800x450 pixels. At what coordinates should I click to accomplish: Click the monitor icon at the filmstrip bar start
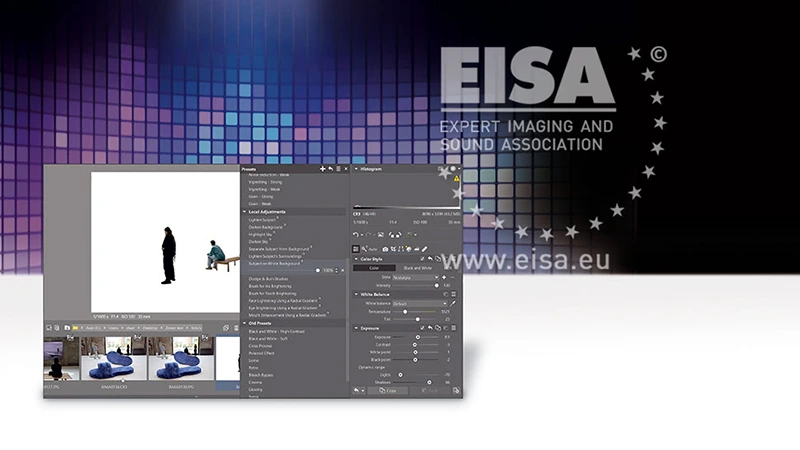[49, 328]
